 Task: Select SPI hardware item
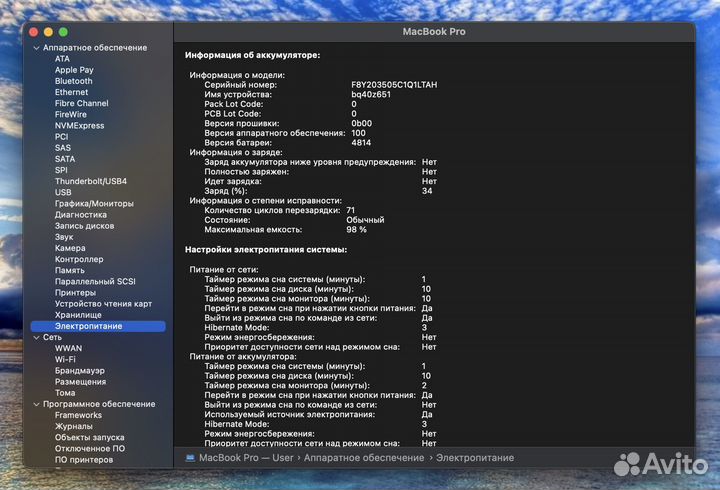[x=61, y=170]
